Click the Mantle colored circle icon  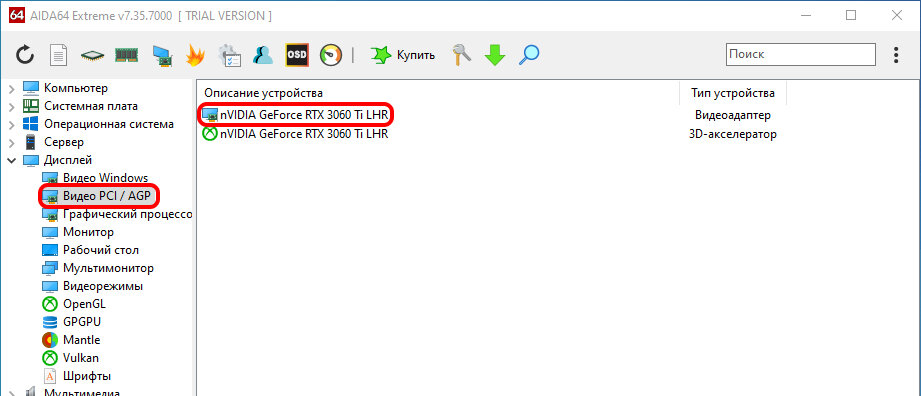click(x=50, y=340)
